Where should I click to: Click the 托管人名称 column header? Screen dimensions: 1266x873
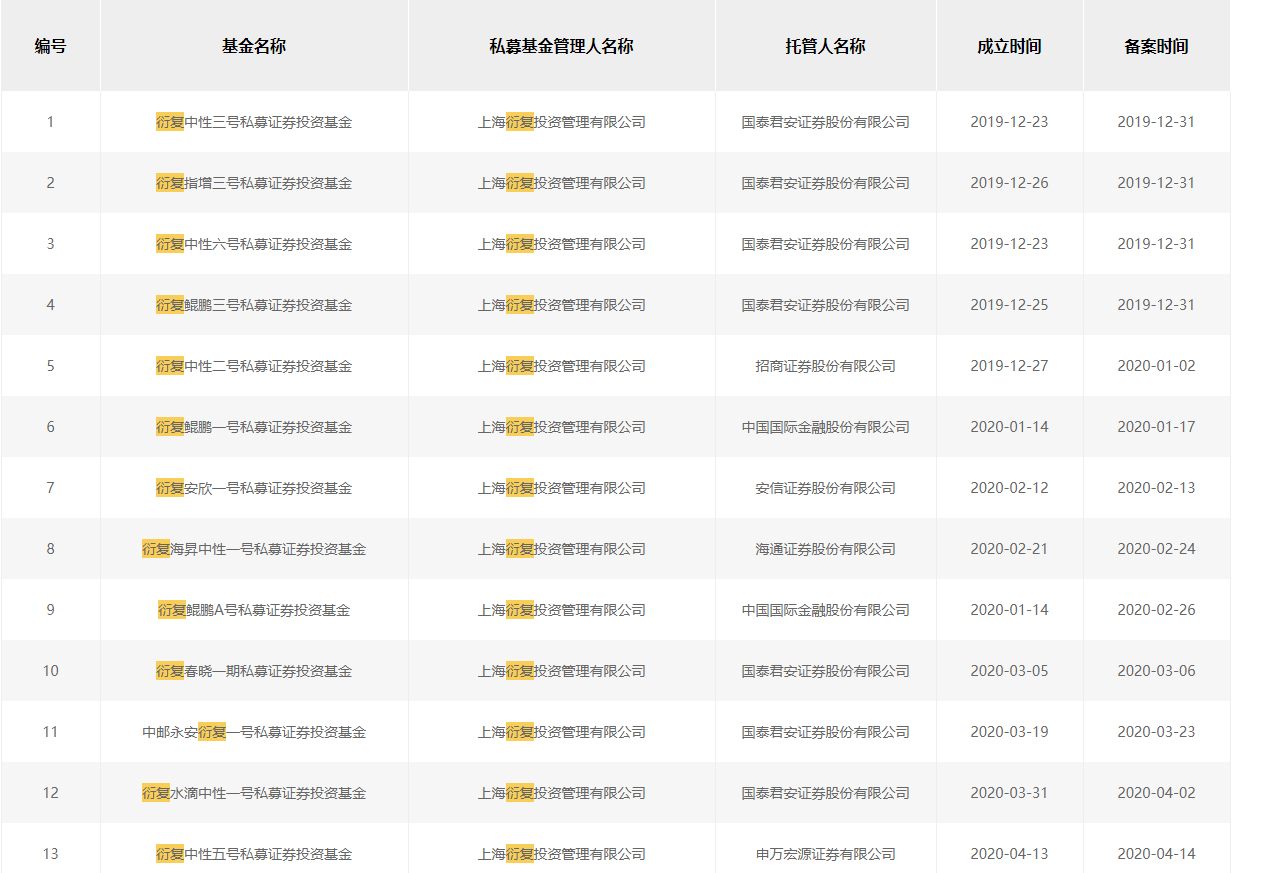point(825,46)
